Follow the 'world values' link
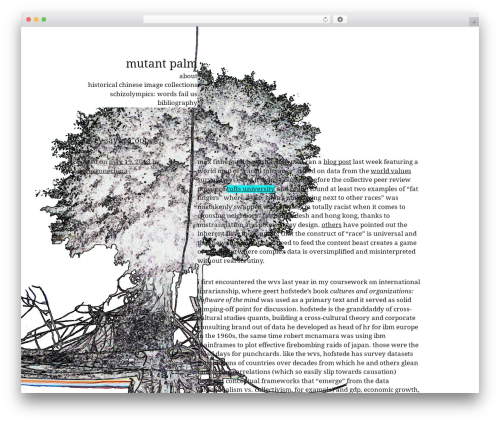Viewport: 500px width, 423px height. (391, 171)
